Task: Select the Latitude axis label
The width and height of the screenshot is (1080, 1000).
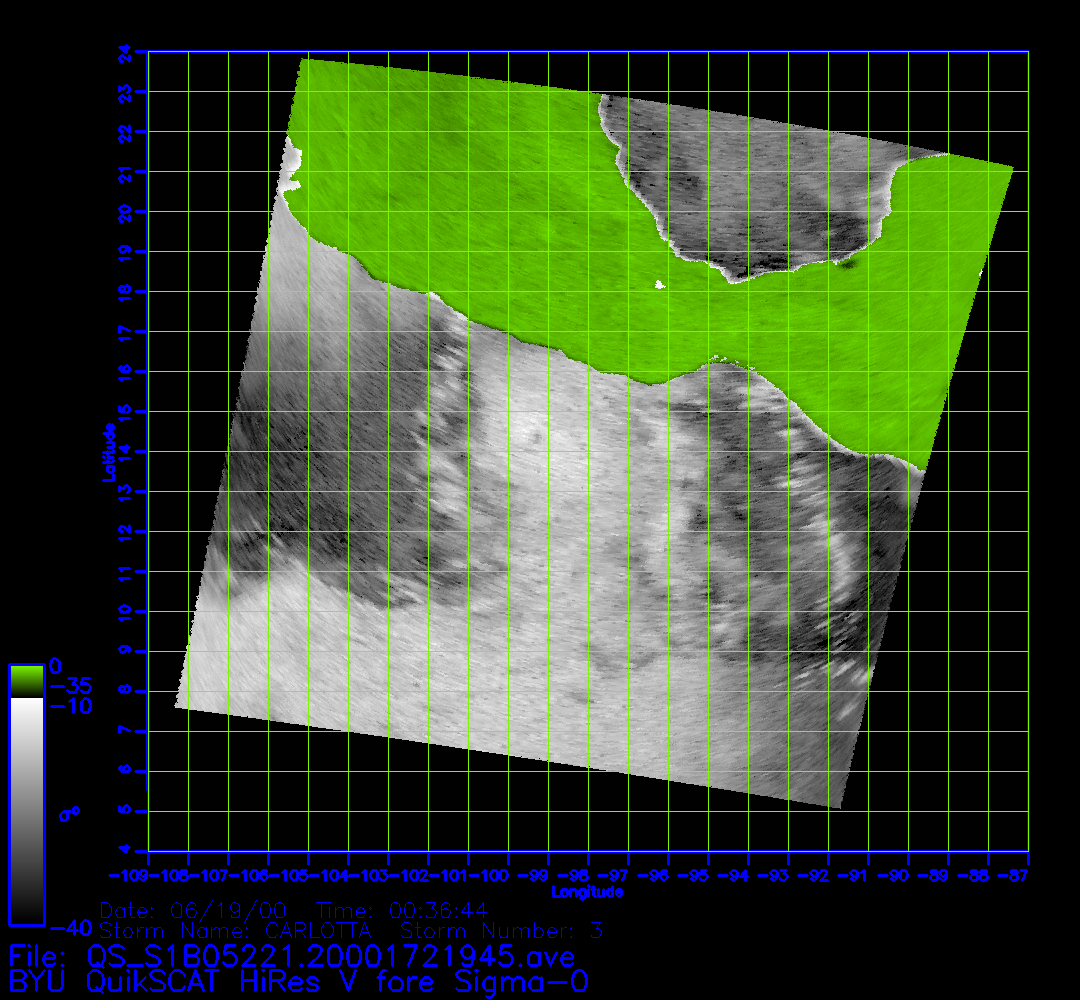Action: click(x=108, y=452)
